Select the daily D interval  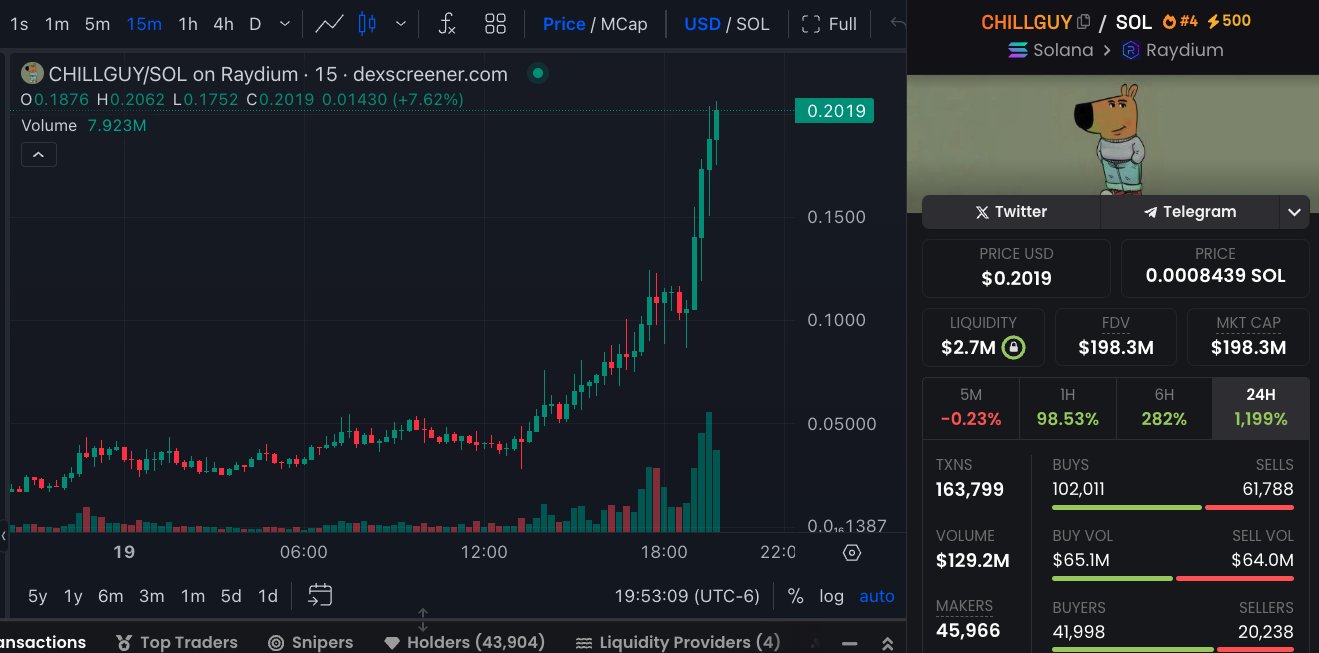[255, 24]
